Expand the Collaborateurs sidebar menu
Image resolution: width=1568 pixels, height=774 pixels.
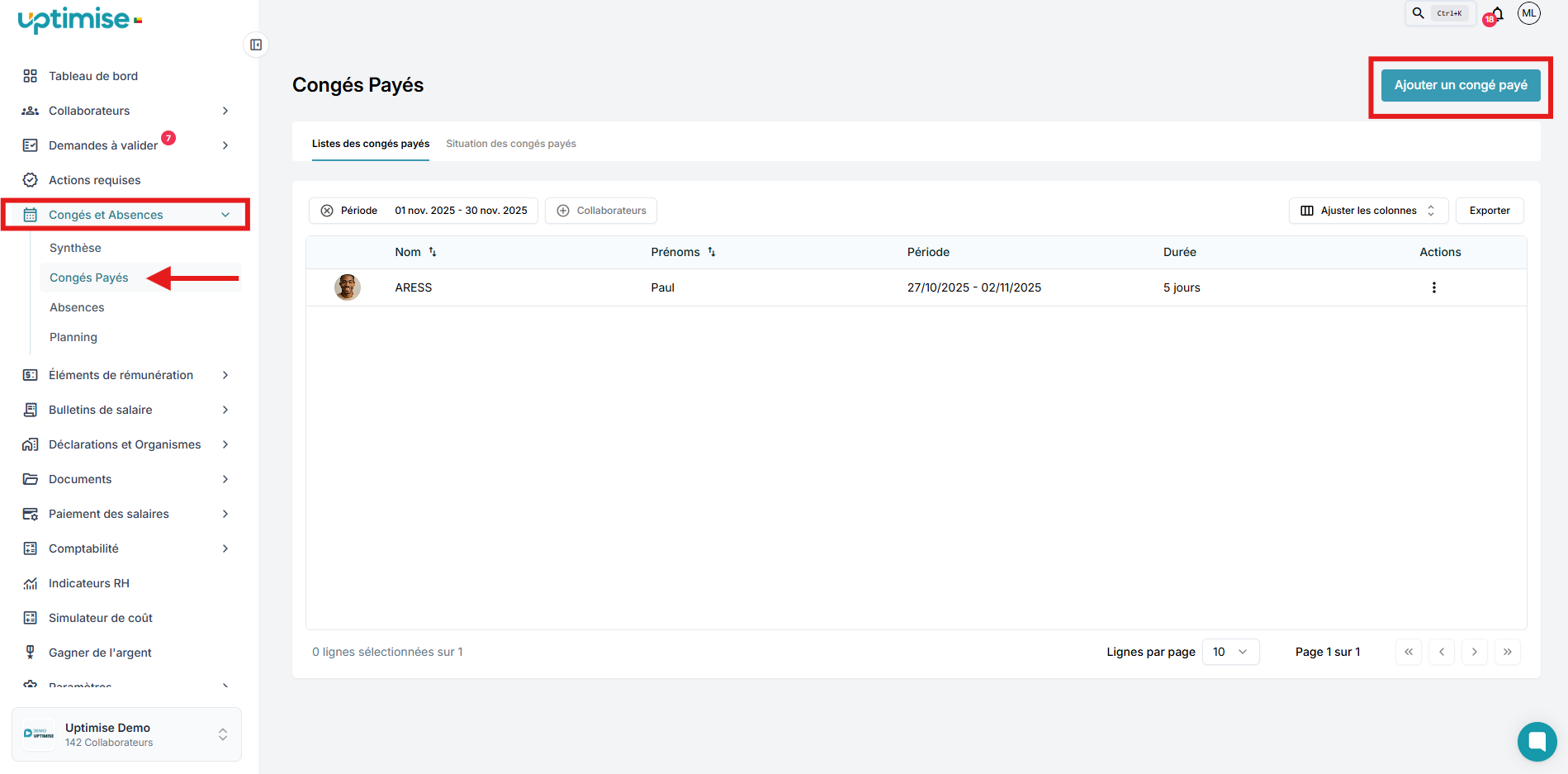coord(225,111)
